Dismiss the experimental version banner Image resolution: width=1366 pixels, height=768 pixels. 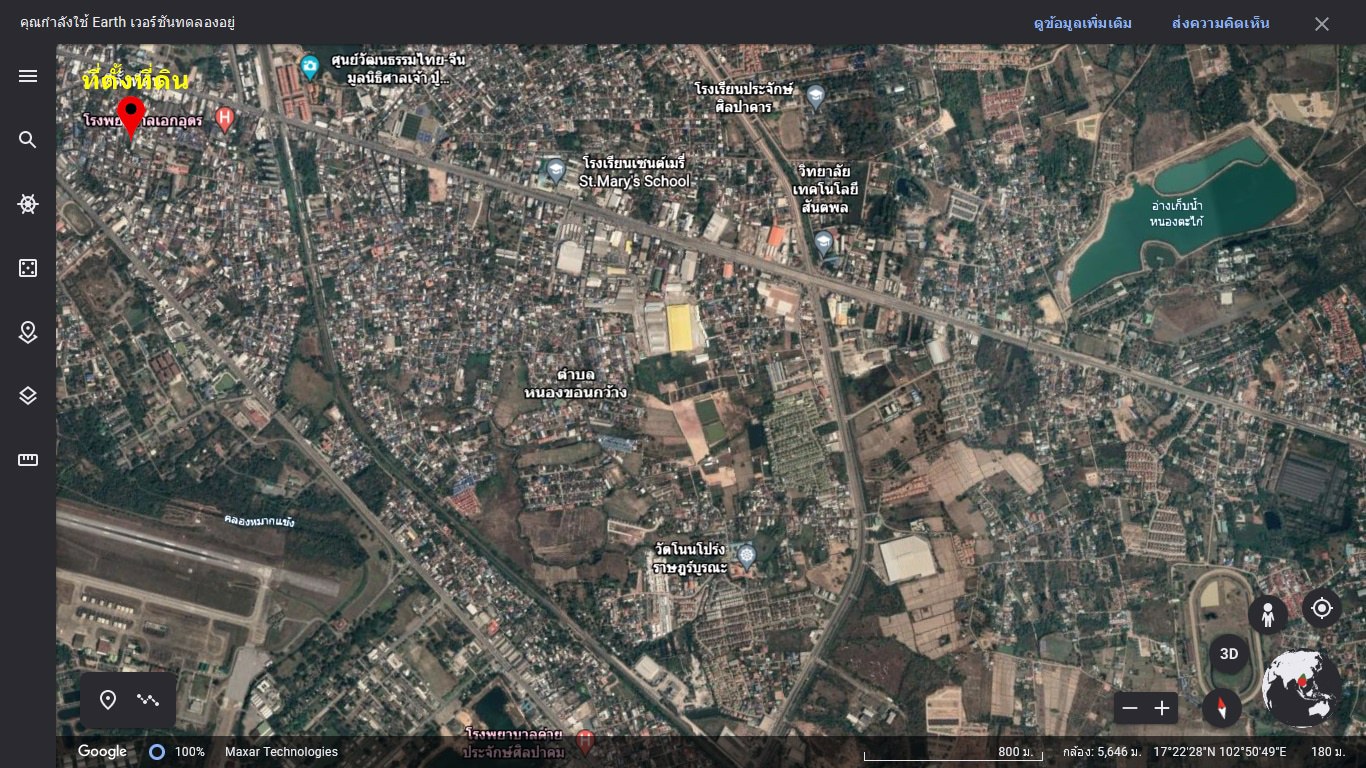[1322, 24]
